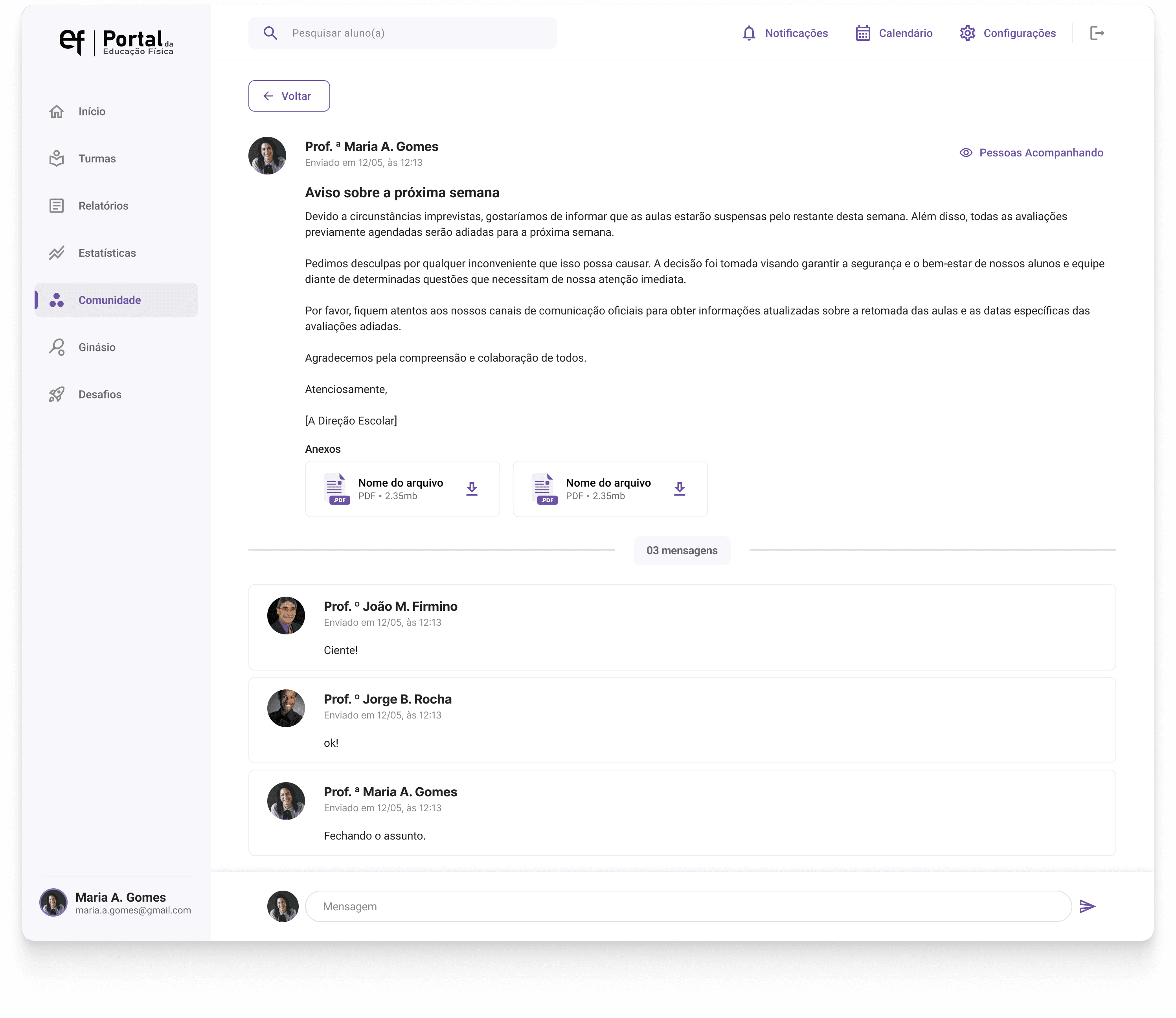Click the heading Aviso sobre a próxima semana
The image size is (1176, 1018).
pos(402,193)
